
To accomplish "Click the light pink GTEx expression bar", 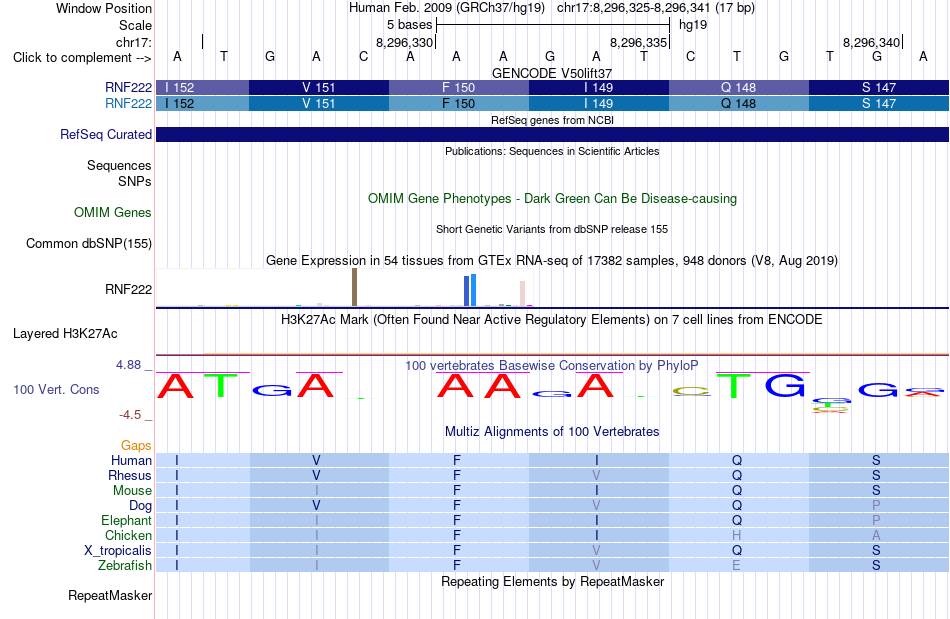I will click(522, 293).
